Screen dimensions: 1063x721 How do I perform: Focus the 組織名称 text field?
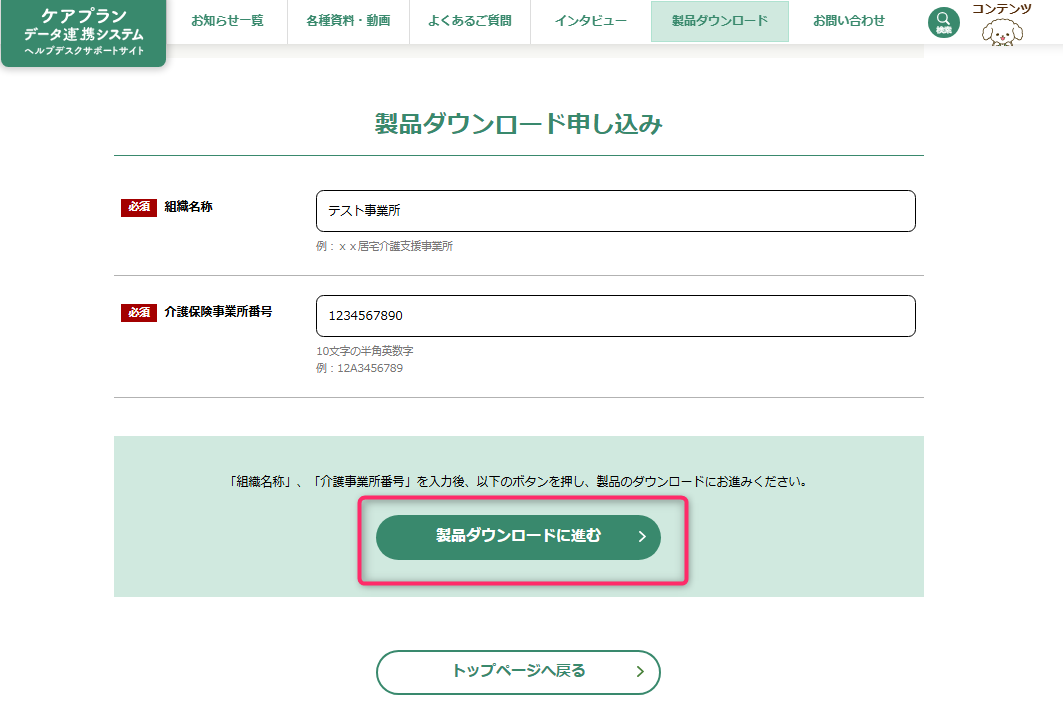pyautogui.click(x=615, y=211)
